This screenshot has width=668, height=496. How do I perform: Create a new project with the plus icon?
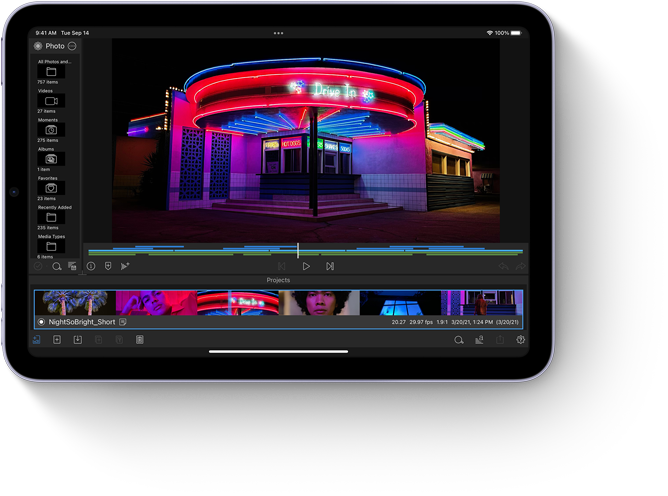click(x=57, y=340)
